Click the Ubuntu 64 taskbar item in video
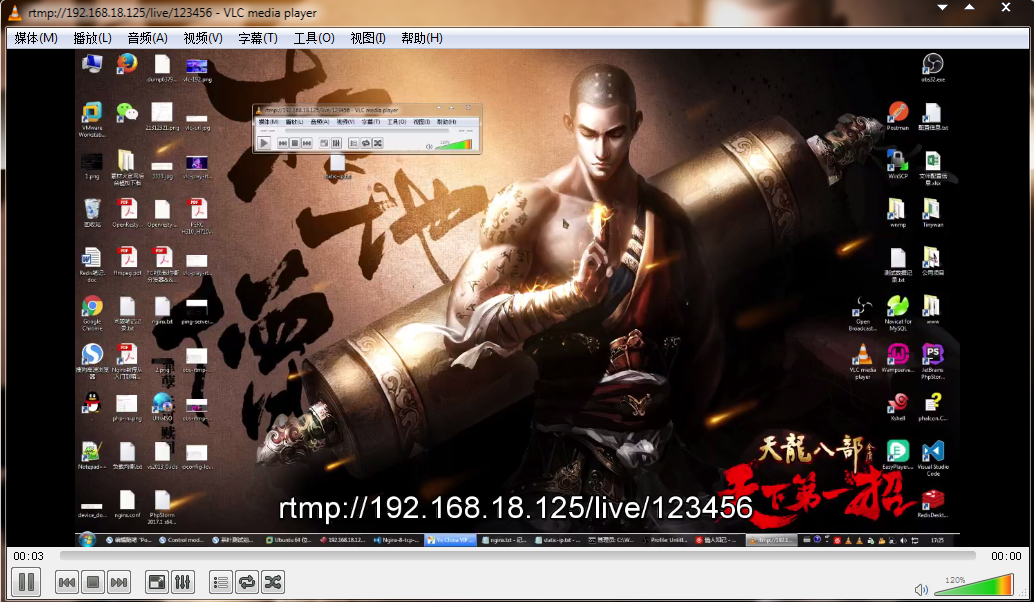This screenshot has width=1034, height=602. 288,540
